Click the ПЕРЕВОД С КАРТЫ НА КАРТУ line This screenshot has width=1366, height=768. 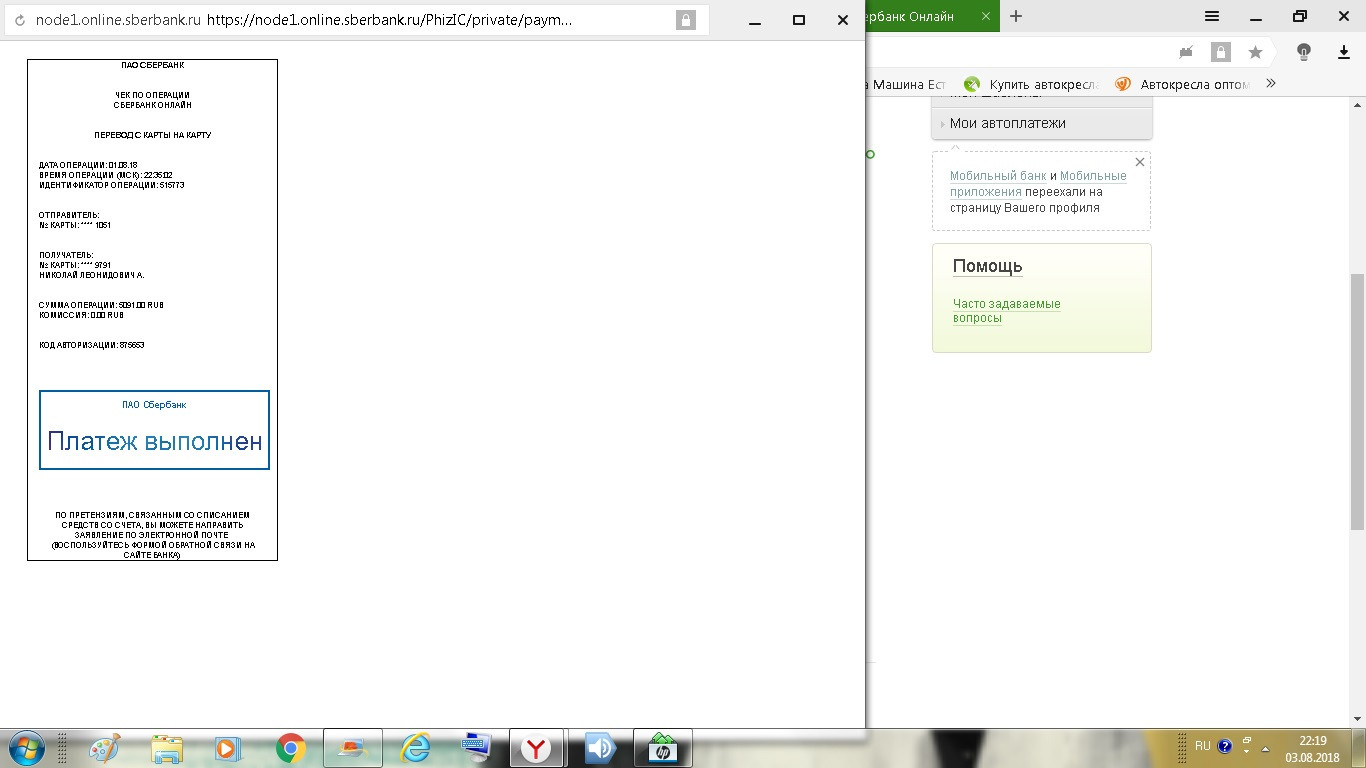coord(152,135)
